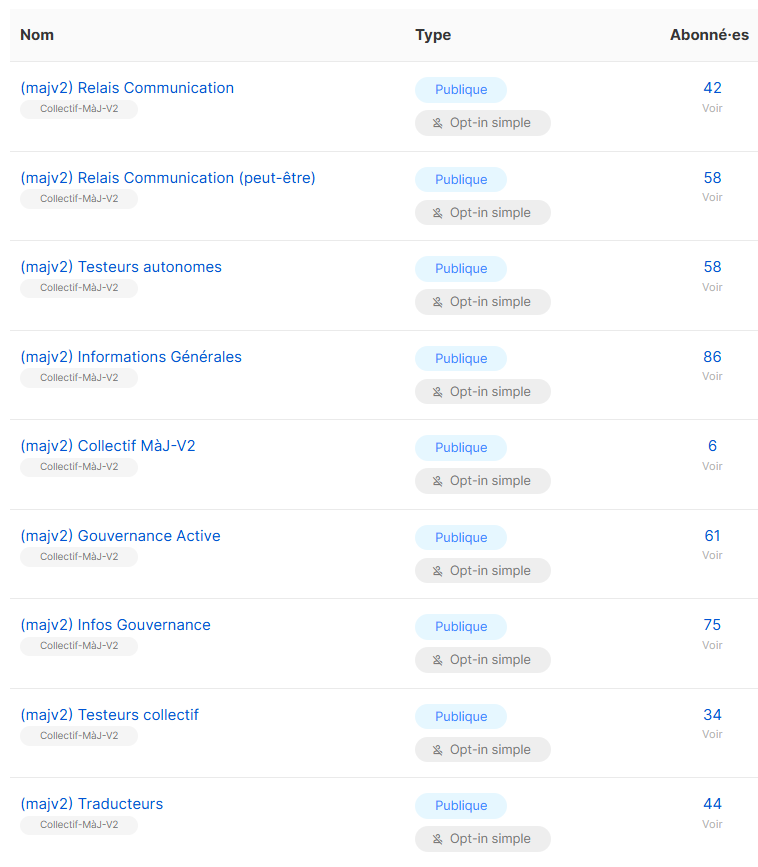The height and width of the screenshot is (867, 758).
Task: Open the Gouvernance Active list
Action: point(120,536)
